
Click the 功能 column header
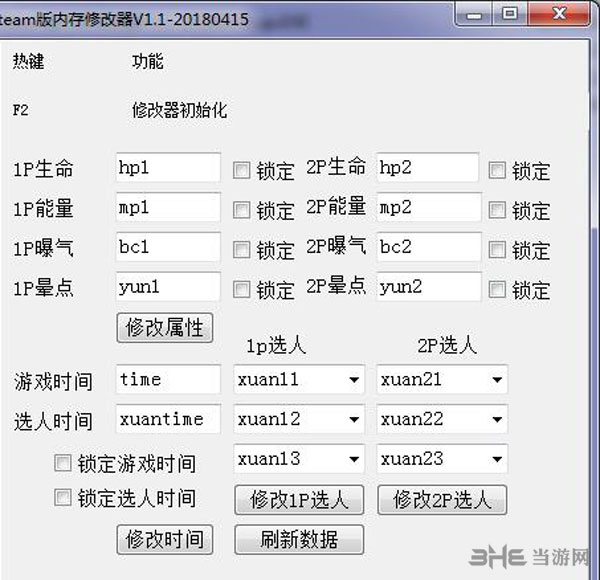pyautogui.click(x=148, y=61)
